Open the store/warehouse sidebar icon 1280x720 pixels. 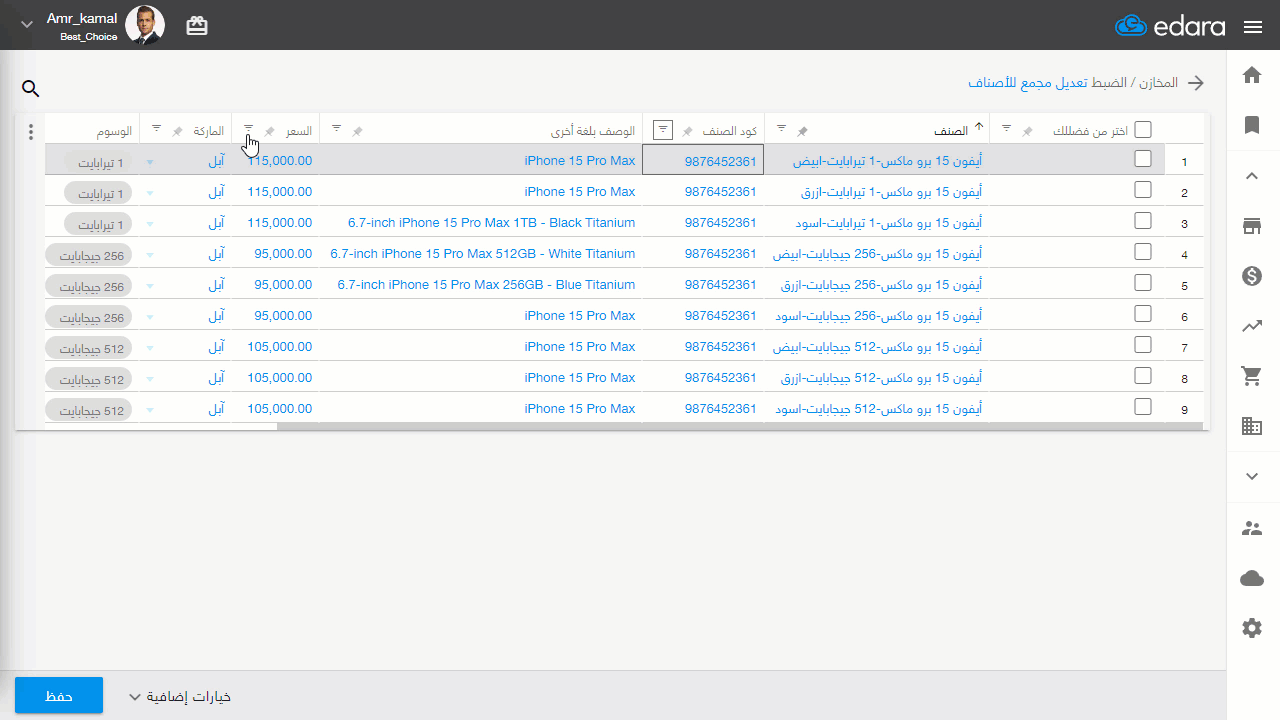point(1251,226)
